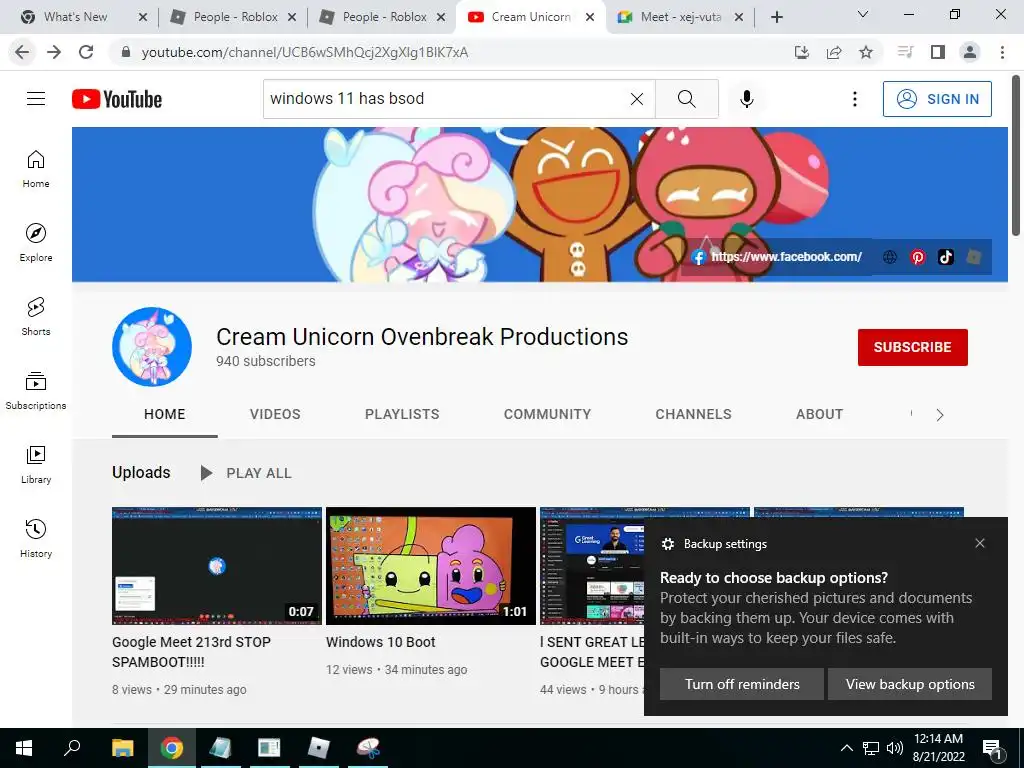Select the PLAYLISTS channel tab
The image size is (1024, 768).
click(402, 414)
